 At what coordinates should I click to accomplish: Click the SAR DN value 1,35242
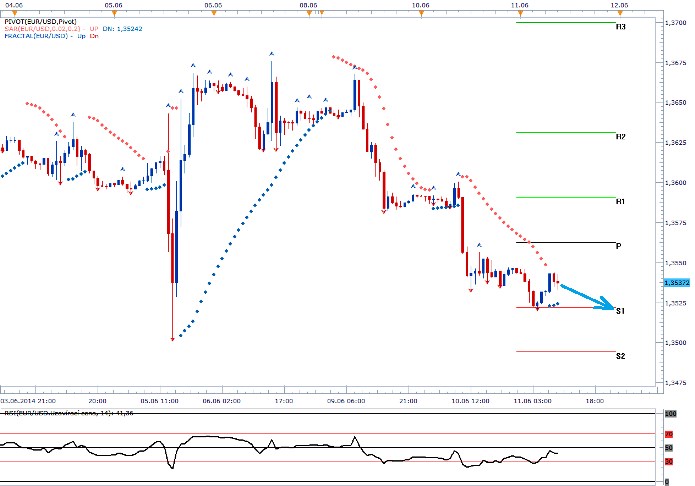pos(129,28)
